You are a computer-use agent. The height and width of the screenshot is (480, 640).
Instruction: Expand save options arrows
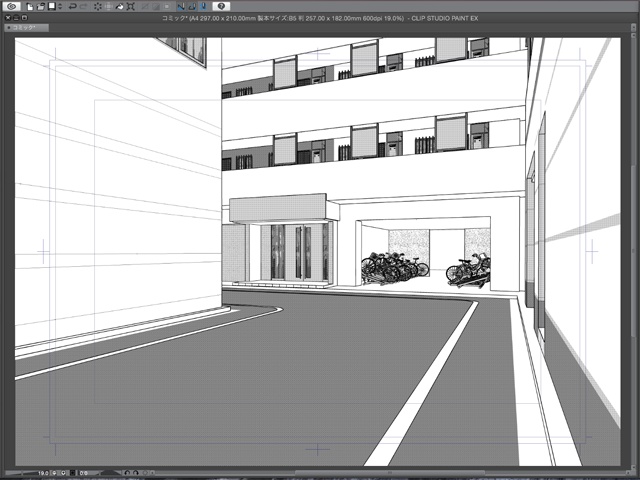[x=60, y=6]
